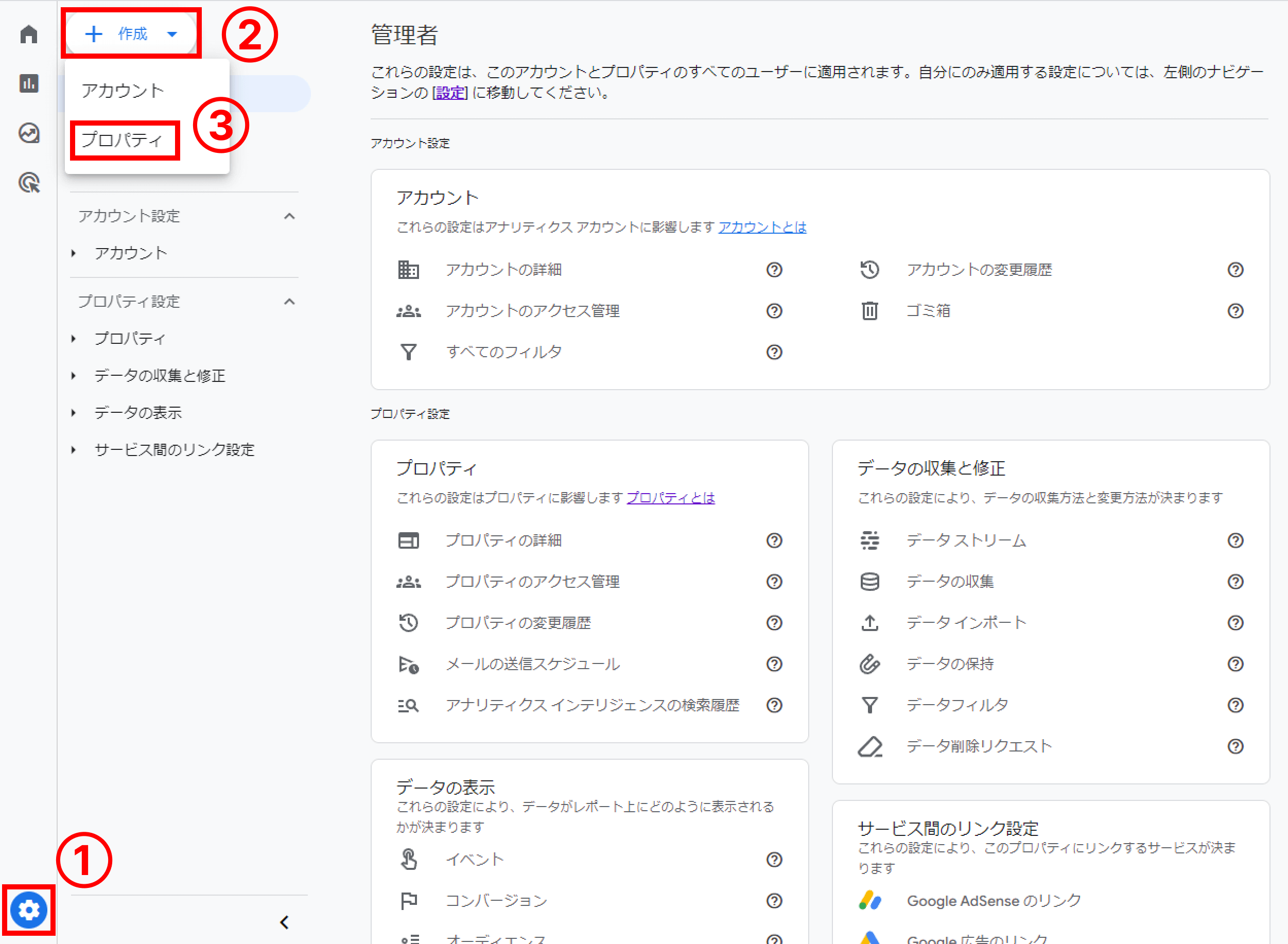Open the Advertising icon in left rail

tap(29, 183)
